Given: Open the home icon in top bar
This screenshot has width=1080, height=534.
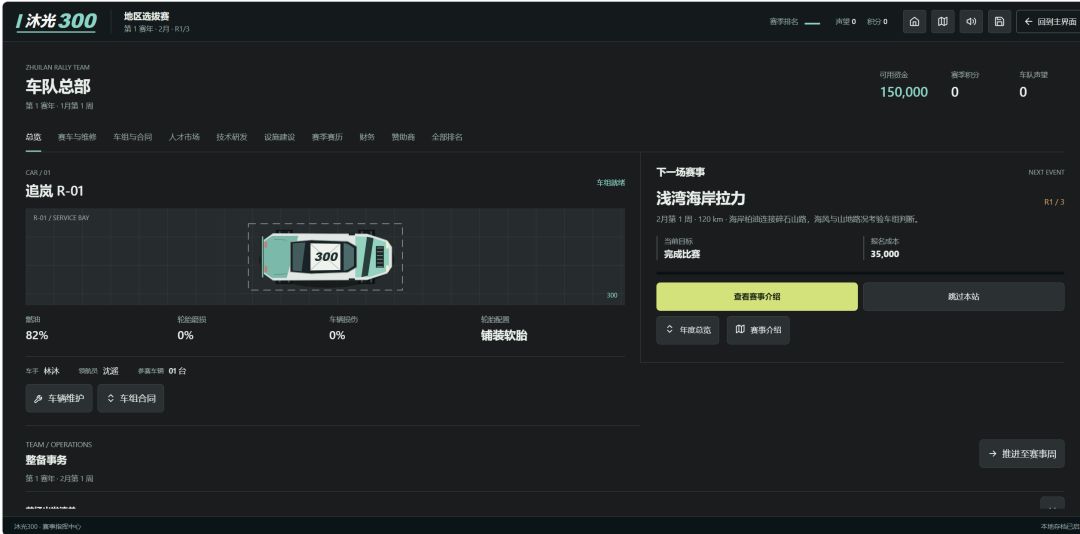Looking at the screenshot, I should (x=914, y=21).
